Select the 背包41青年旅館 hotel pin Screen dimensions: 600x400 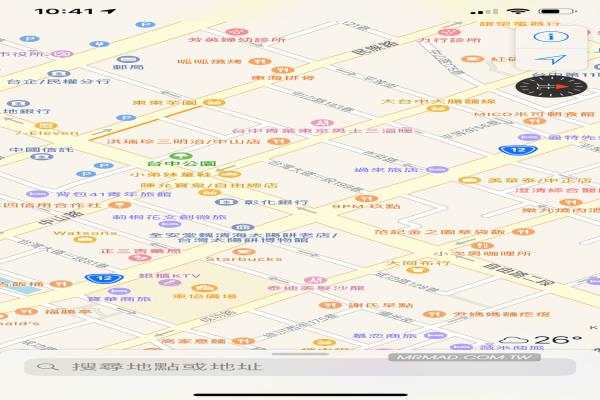[x=37, y=194]
